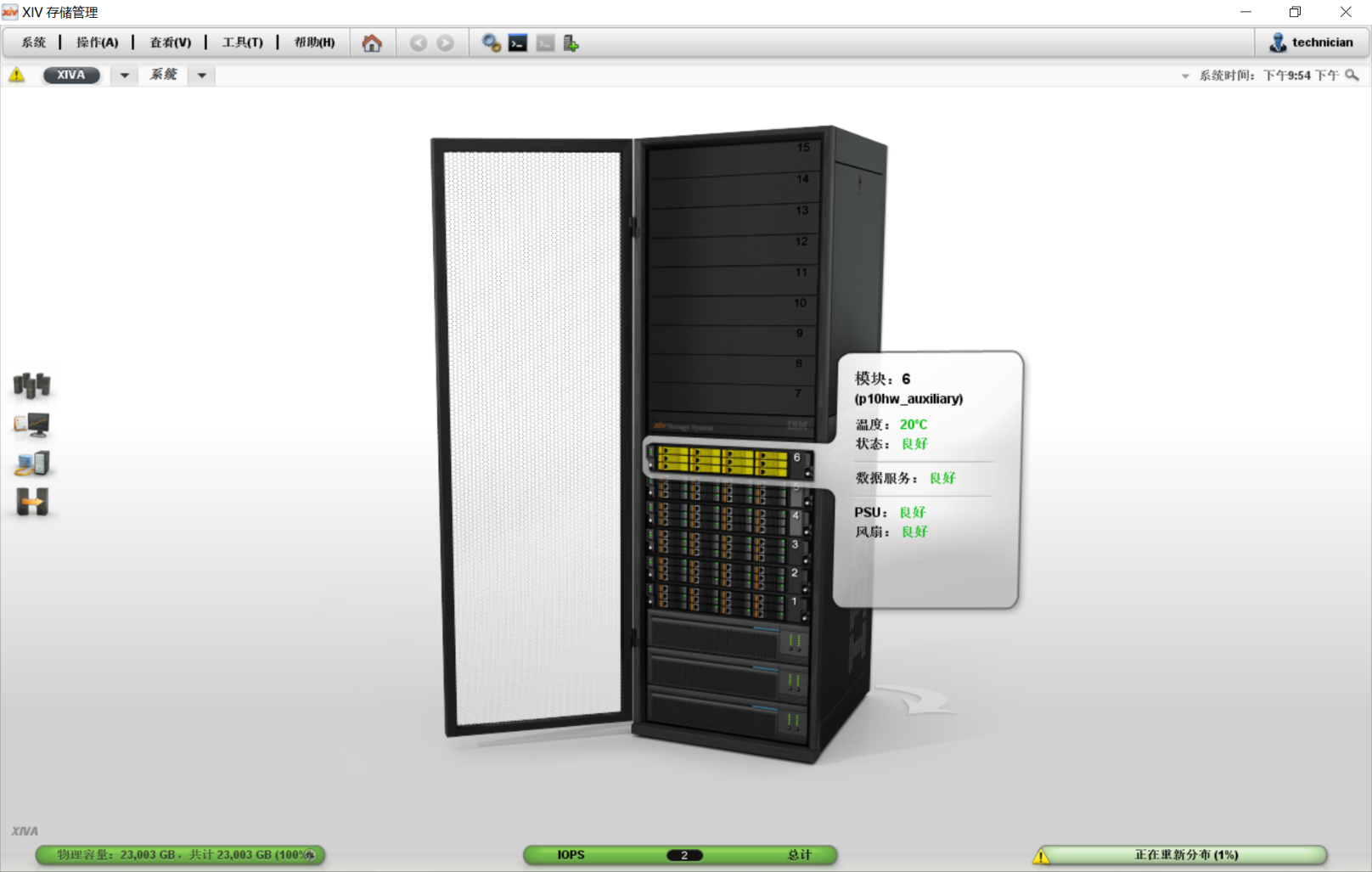Expand the dropdown arrow next to 系统 breadcrumb
This screenshot has height=872, width=1372.
point(202,76)
